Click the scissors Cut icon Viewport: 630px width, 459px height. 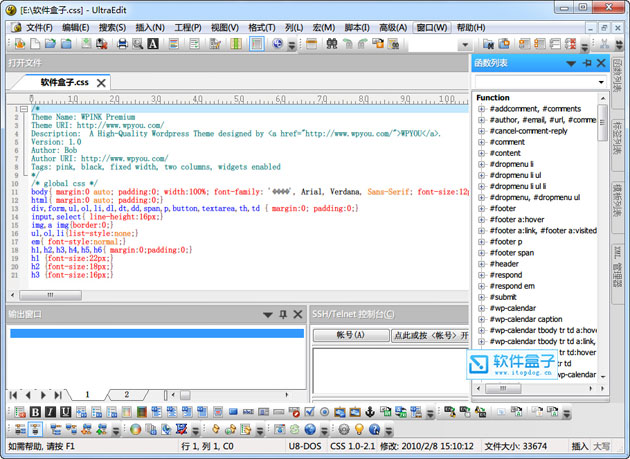point(604,43)
